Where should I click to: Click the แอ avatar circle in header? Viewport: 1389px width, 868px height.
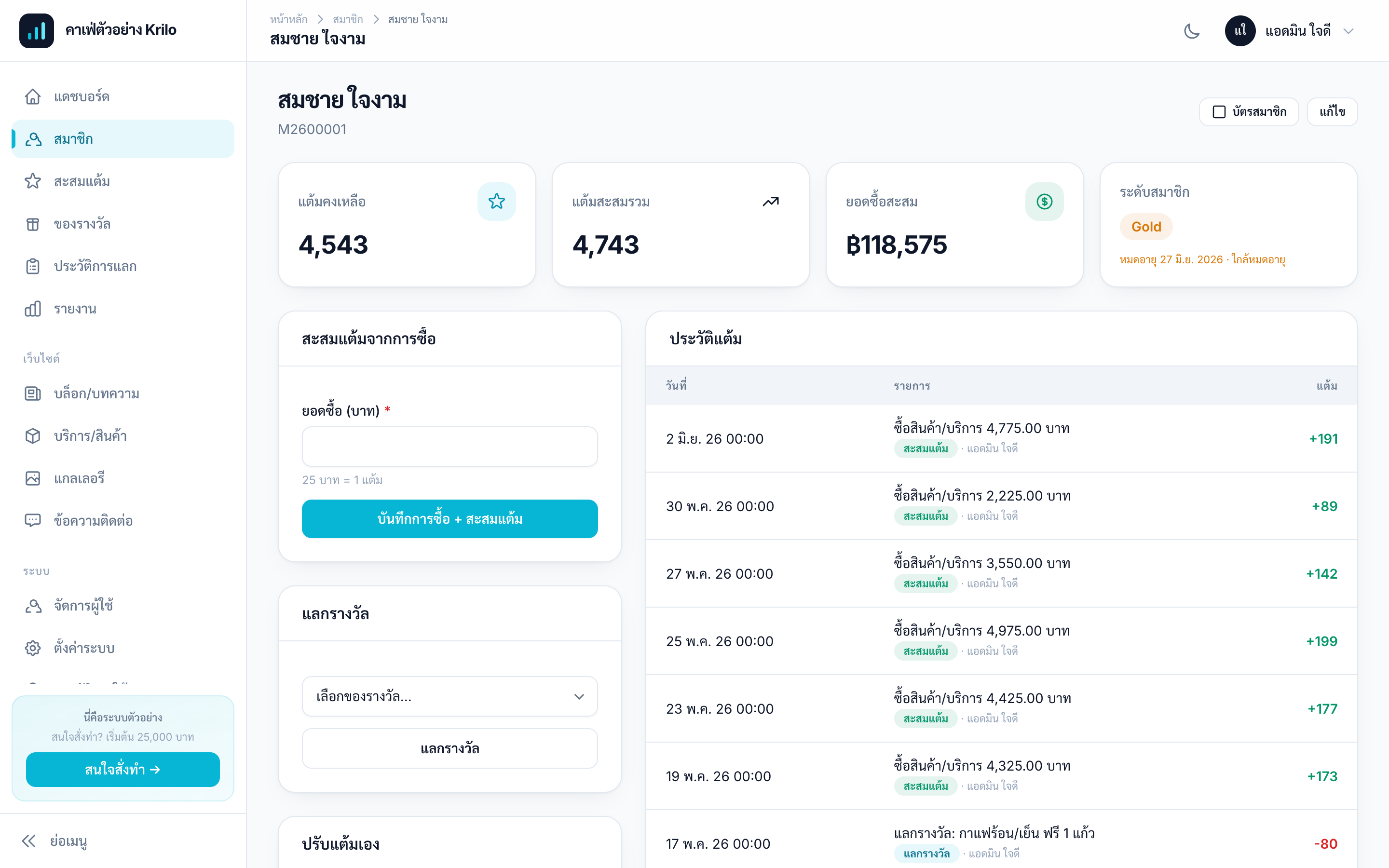coord(1240,31)
